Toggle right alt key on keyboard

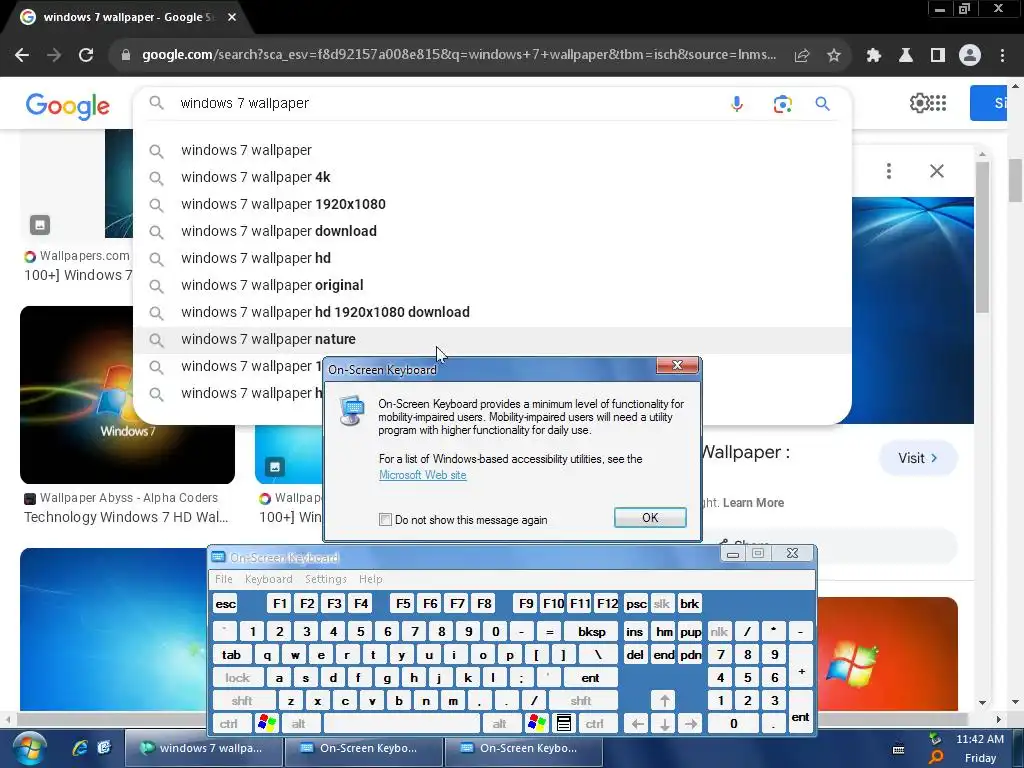pos(500,724)
